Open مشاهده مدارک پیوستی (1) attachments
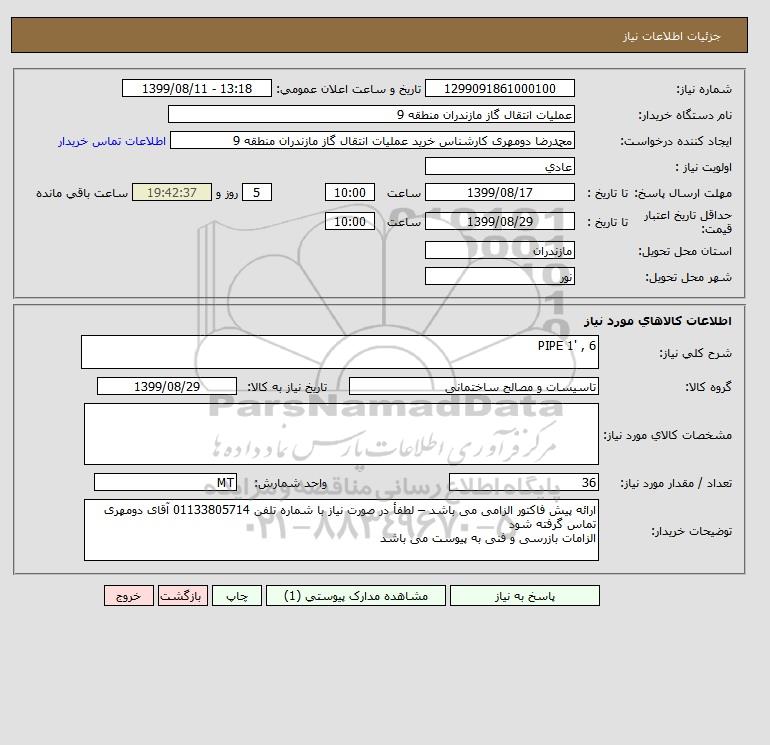This screenshot has height=745, width=770. (x=356, y=596)
